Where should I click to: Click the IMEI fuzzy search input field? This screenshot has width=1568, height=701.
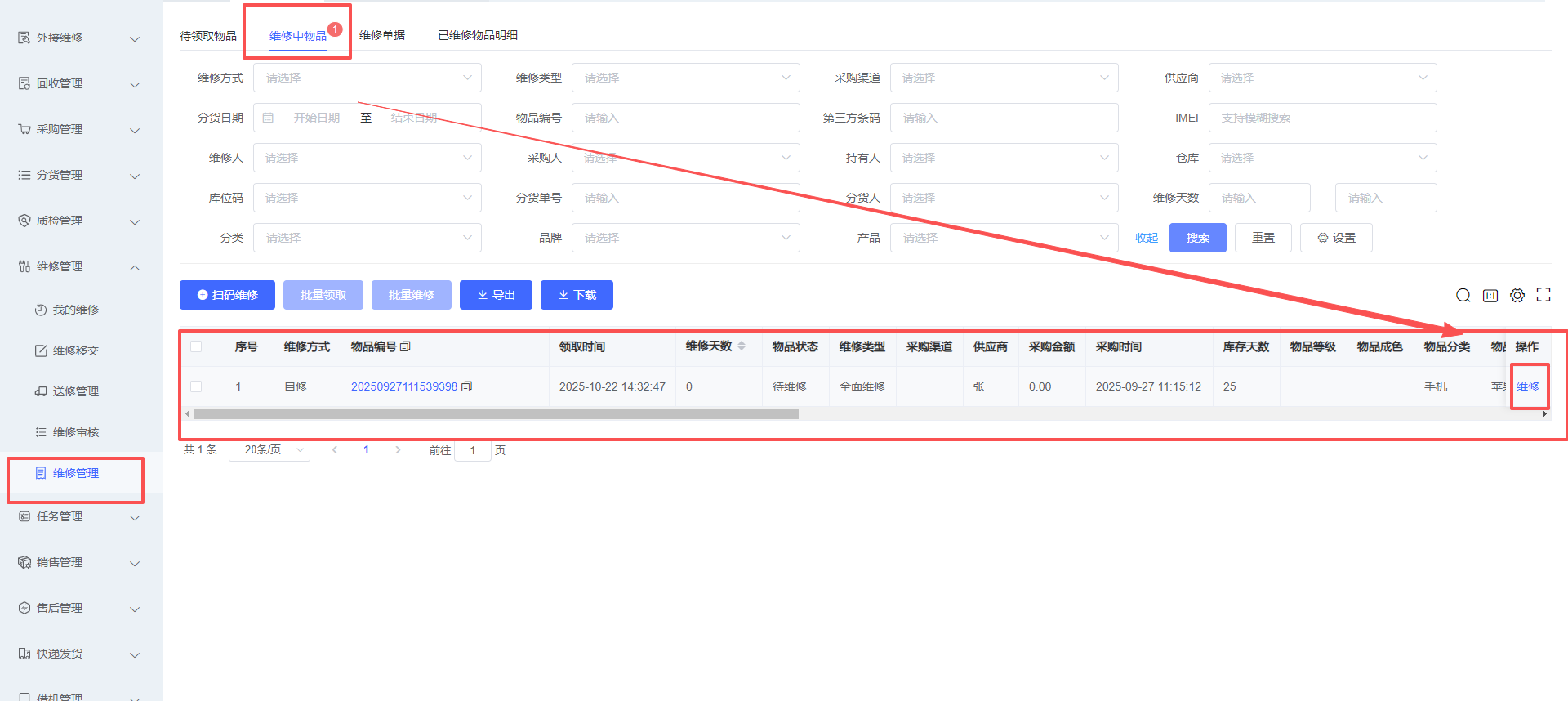pos(1321,118)
